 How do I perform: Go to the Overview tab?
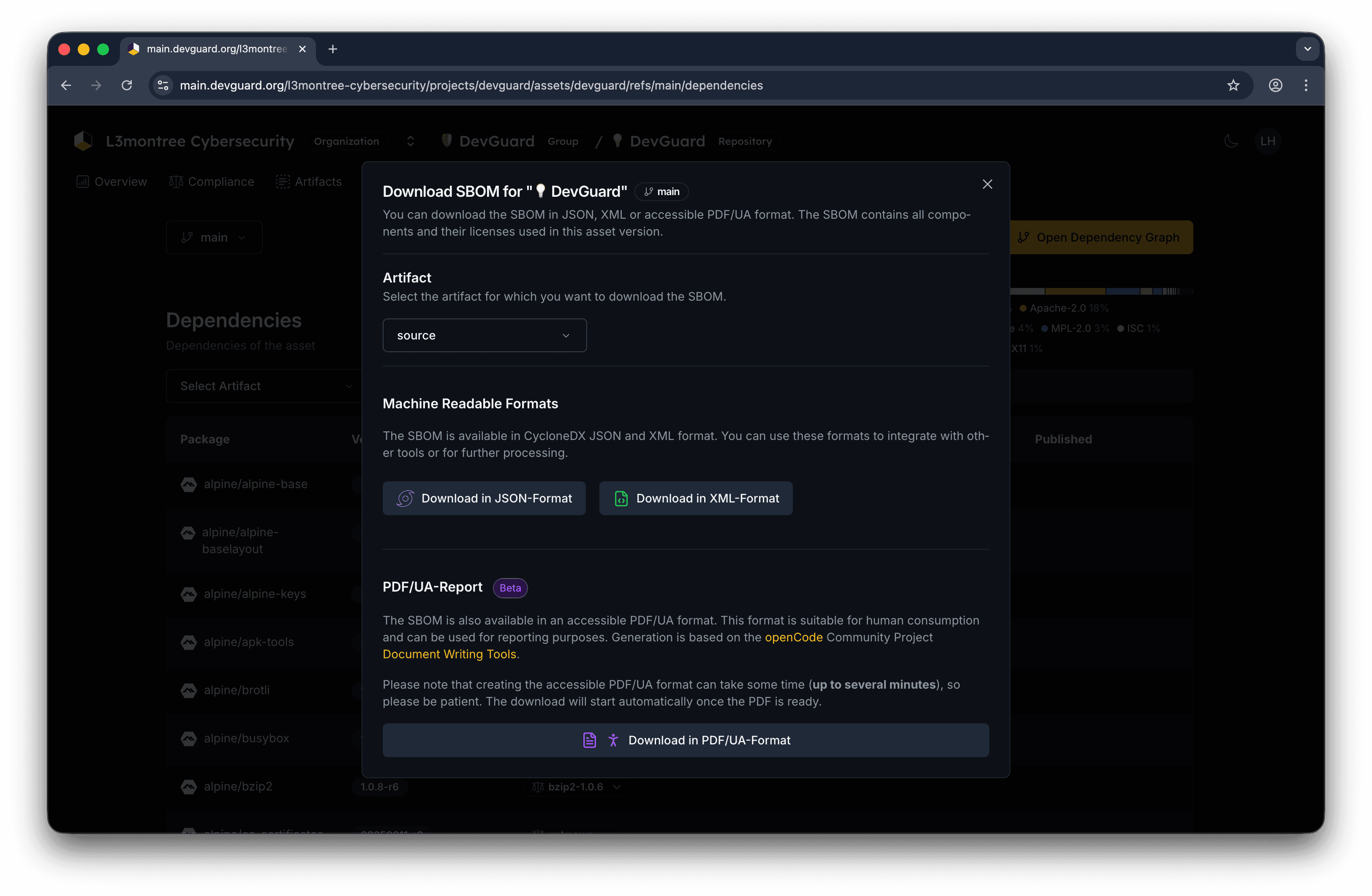pyautogui.click(x=112, y=182)
